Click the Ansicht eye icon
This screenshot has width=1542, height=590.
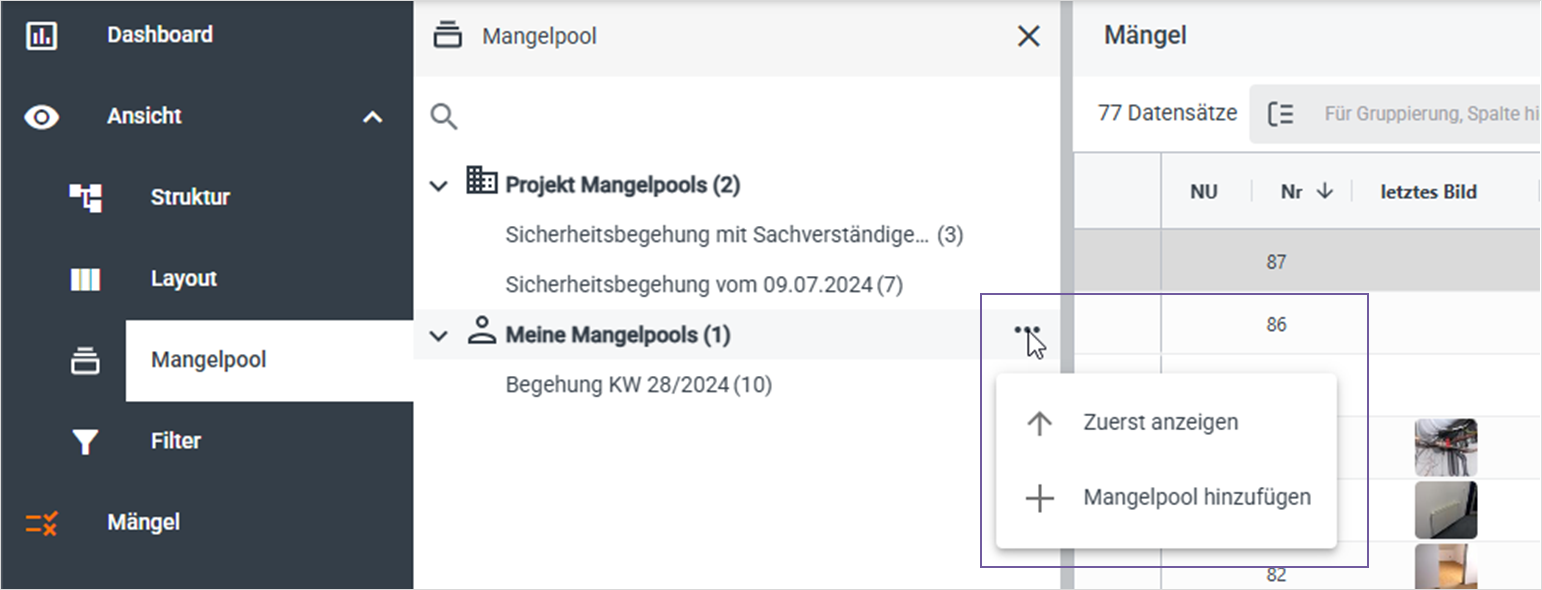pos(41,118)
